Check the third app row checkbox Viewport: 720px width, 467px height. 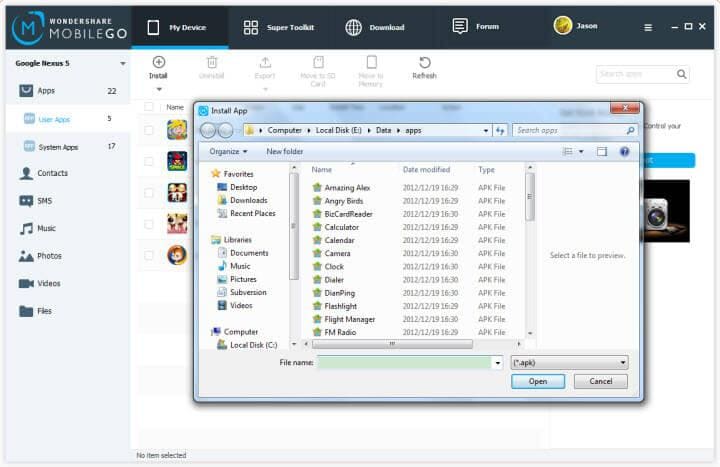[x=149, y=193]
